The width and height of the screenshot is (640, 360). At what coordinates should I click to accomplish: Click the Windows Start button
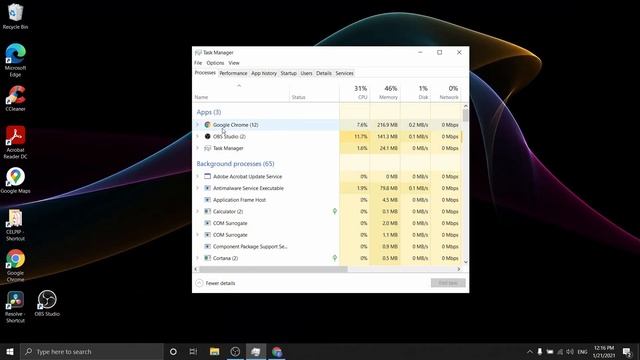[10, 351]
